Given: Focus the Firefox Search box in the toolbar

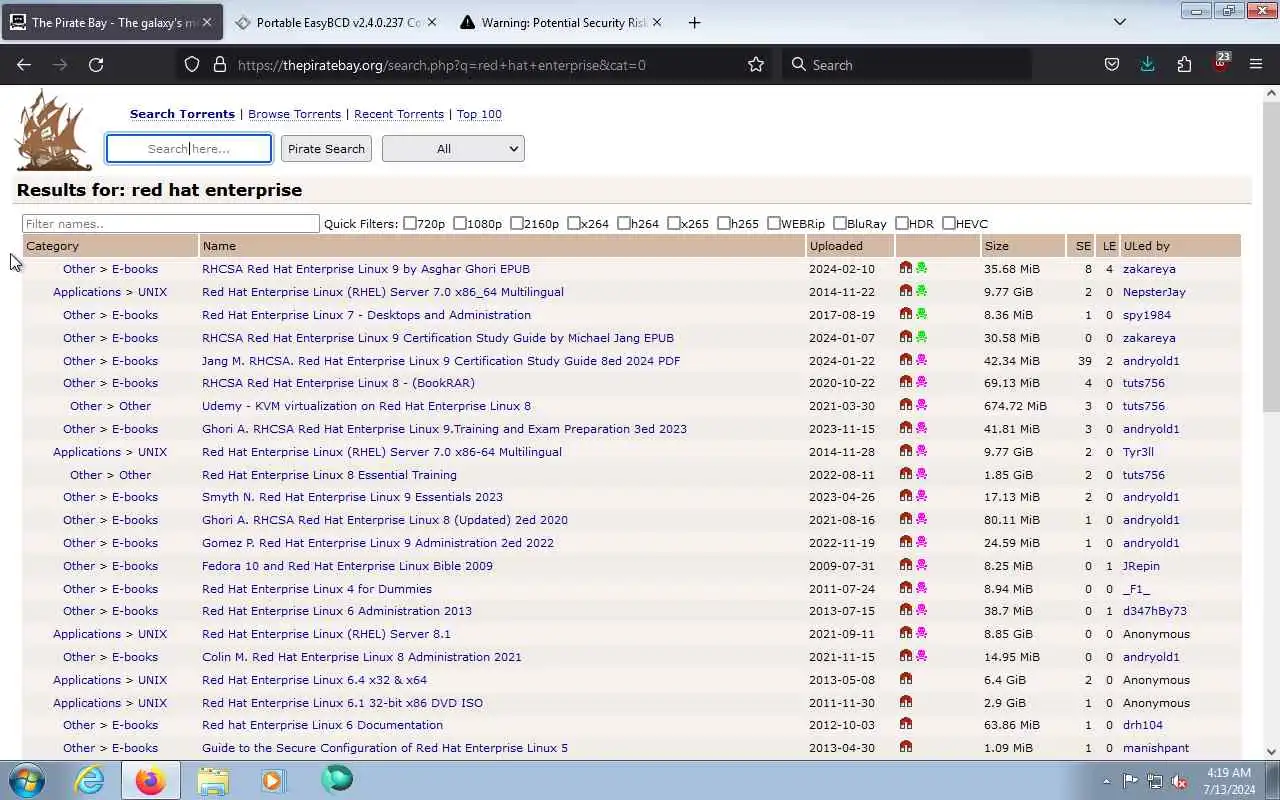Looking at the screenshot, I should (908, 64).
